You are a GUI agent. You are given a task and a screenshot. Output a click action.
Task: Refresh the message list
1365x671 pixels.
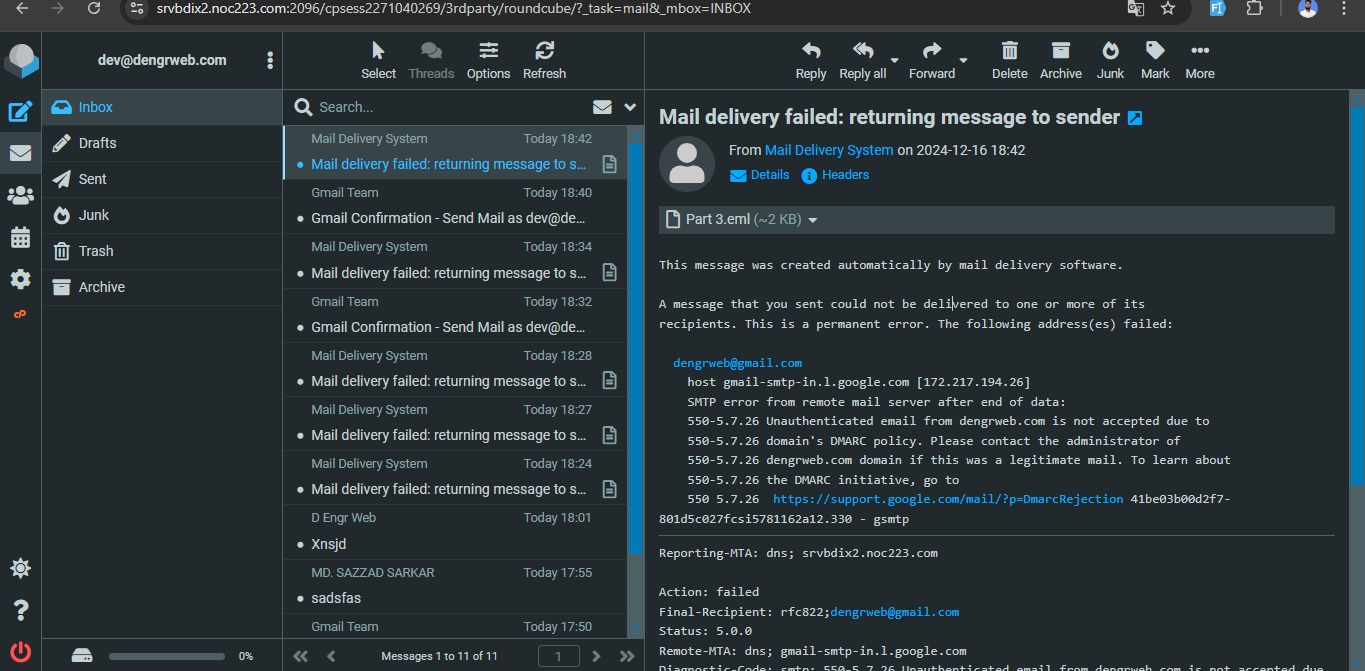pyautogui.click(x=544, y=60)
